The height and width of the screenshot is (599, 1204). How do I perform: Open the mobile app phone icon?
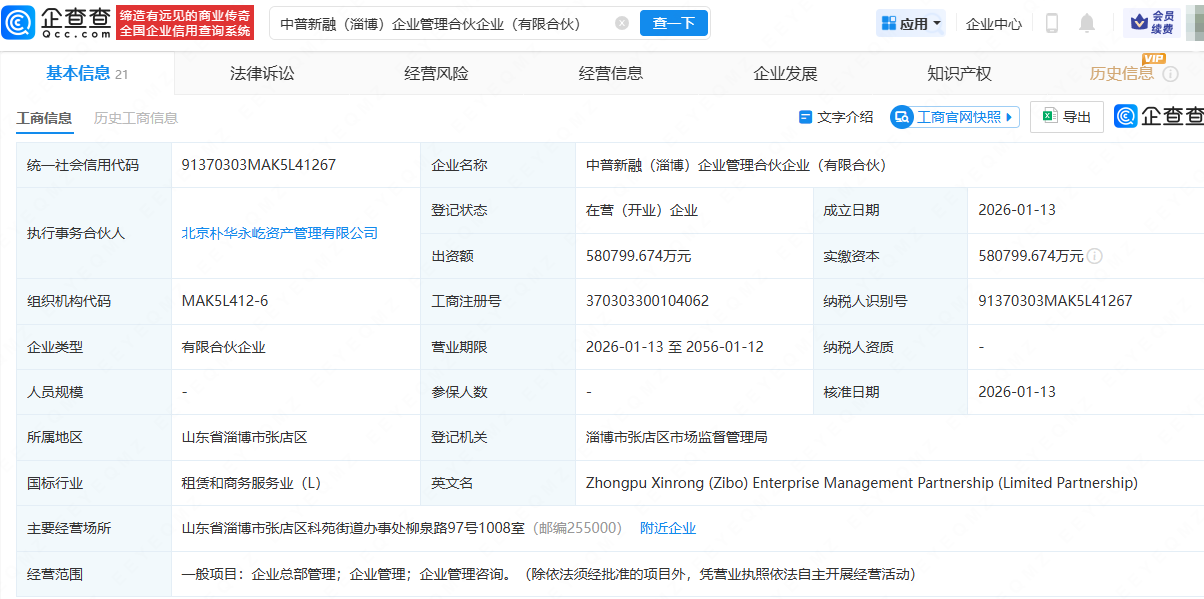[1052, 23]
